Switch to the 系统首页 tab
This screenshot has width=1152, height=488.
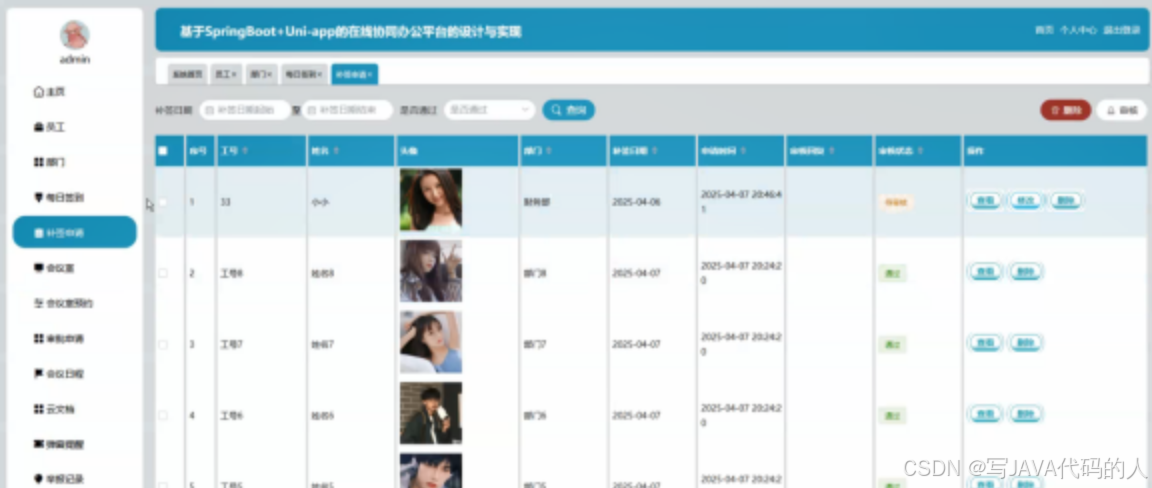187,74
